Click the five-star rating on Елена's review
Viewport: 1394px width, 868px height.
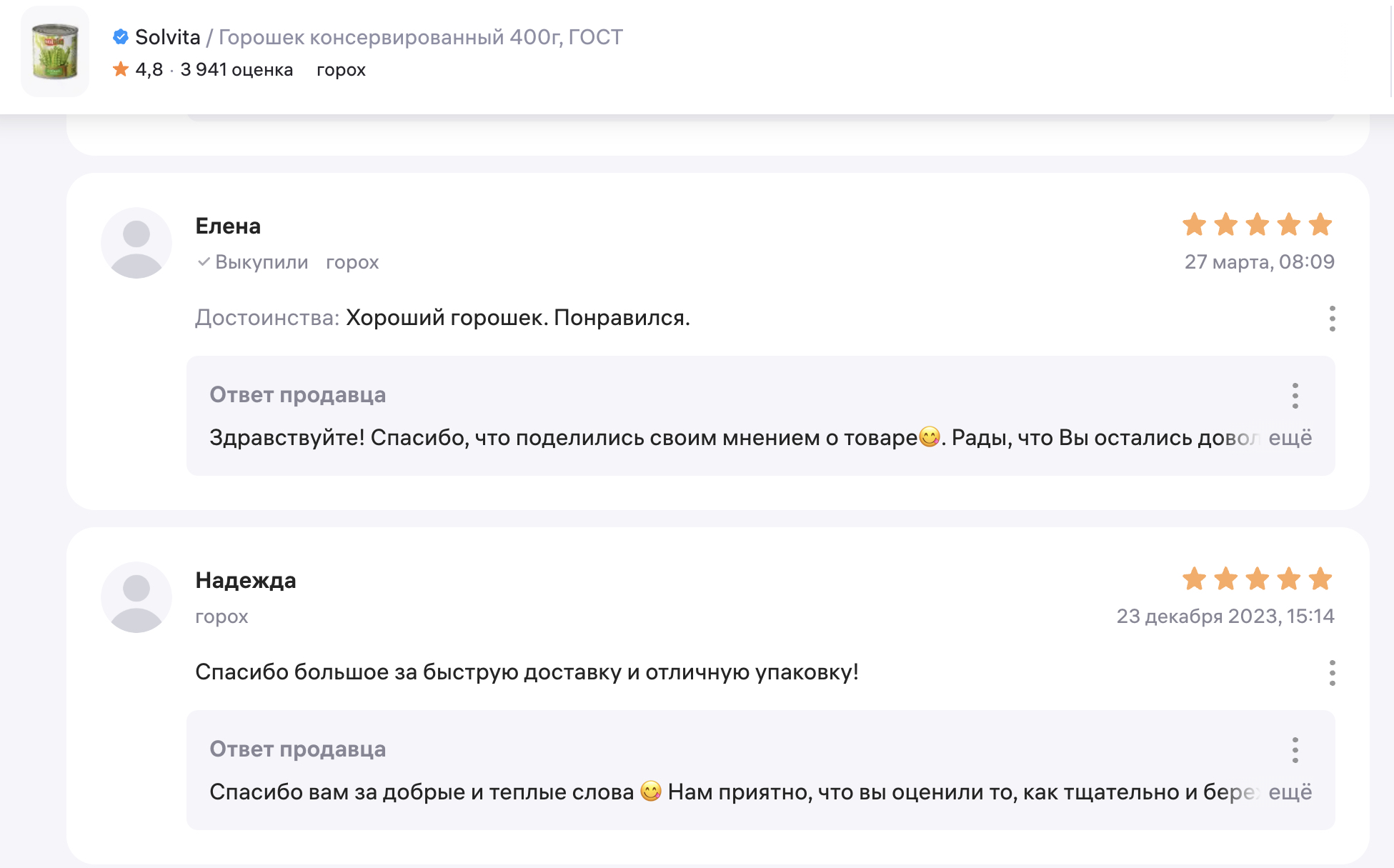click(x=1257, y=225)
